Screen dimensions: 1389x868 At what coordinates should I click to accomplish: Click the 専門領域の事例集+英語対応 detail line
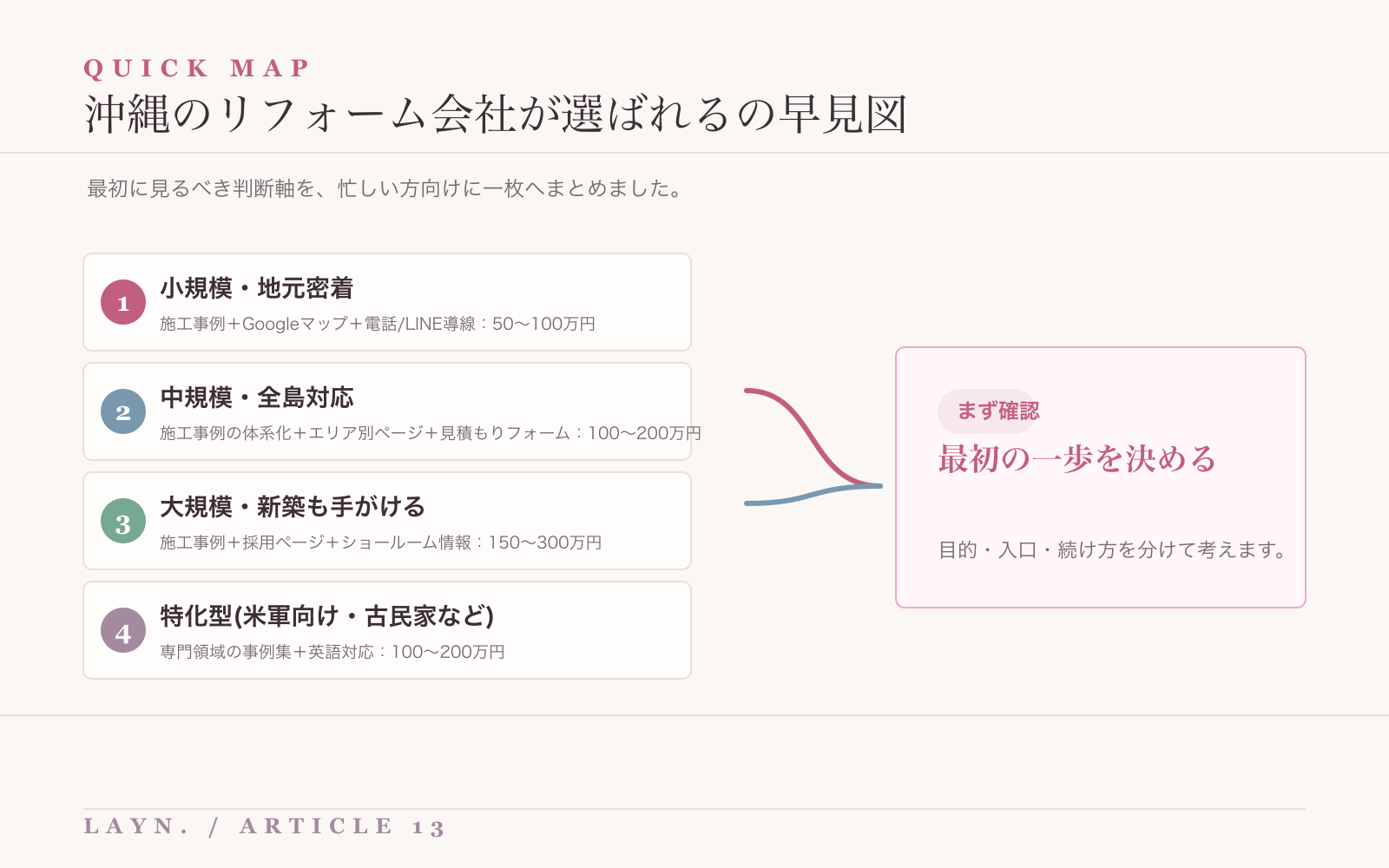coord(332,652)
